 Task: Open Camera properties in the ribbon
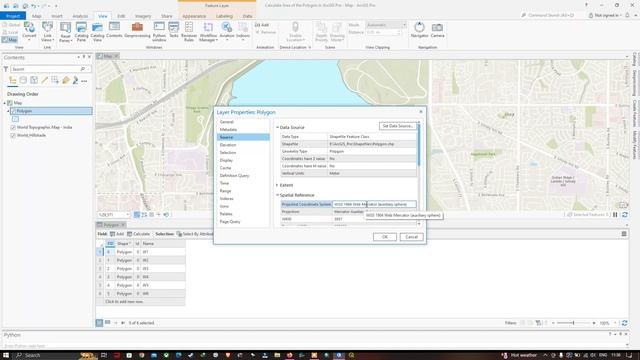click(x=437, y=30)
